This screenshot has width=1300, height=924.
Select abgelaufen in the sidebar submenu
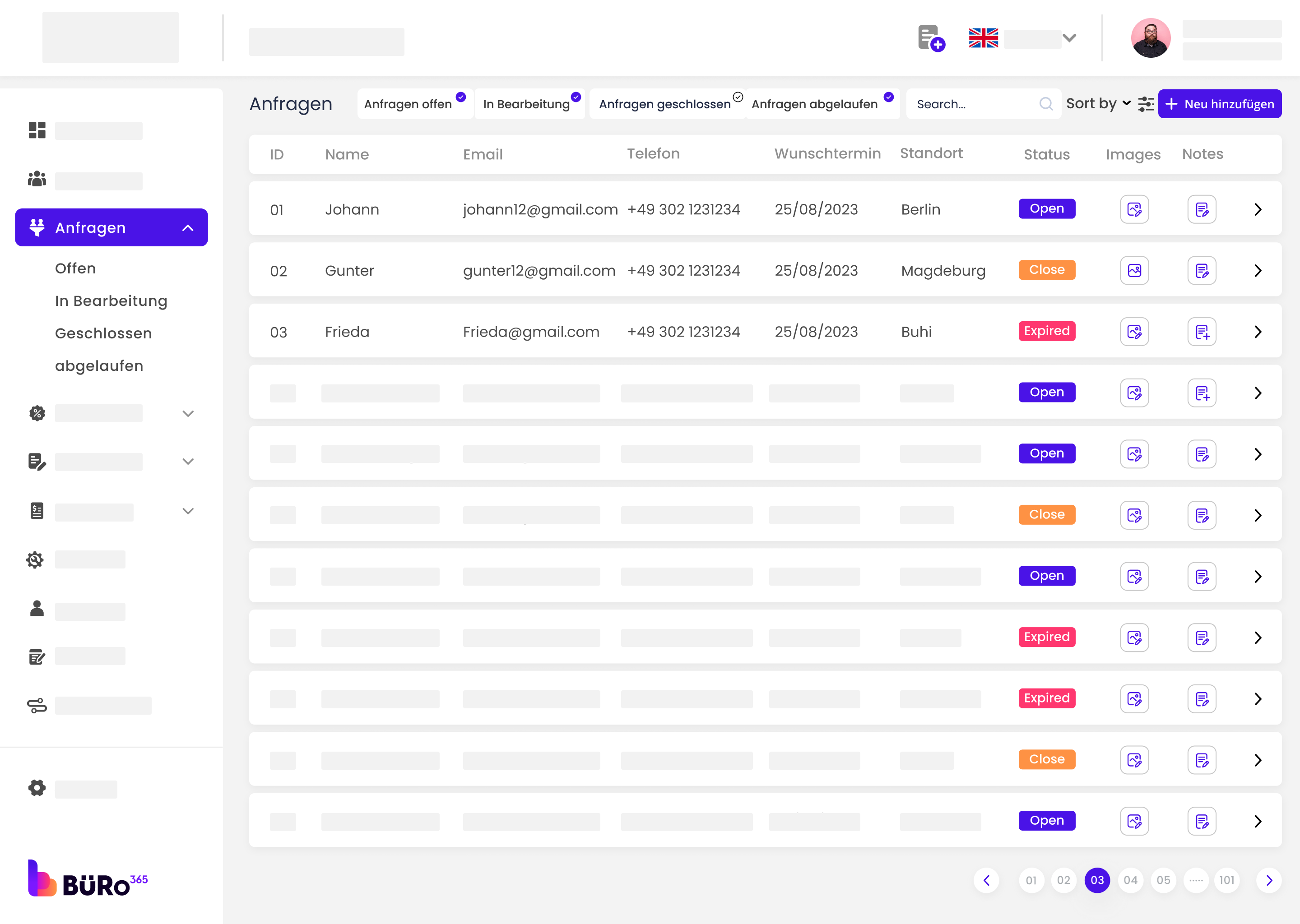point(99,365)
